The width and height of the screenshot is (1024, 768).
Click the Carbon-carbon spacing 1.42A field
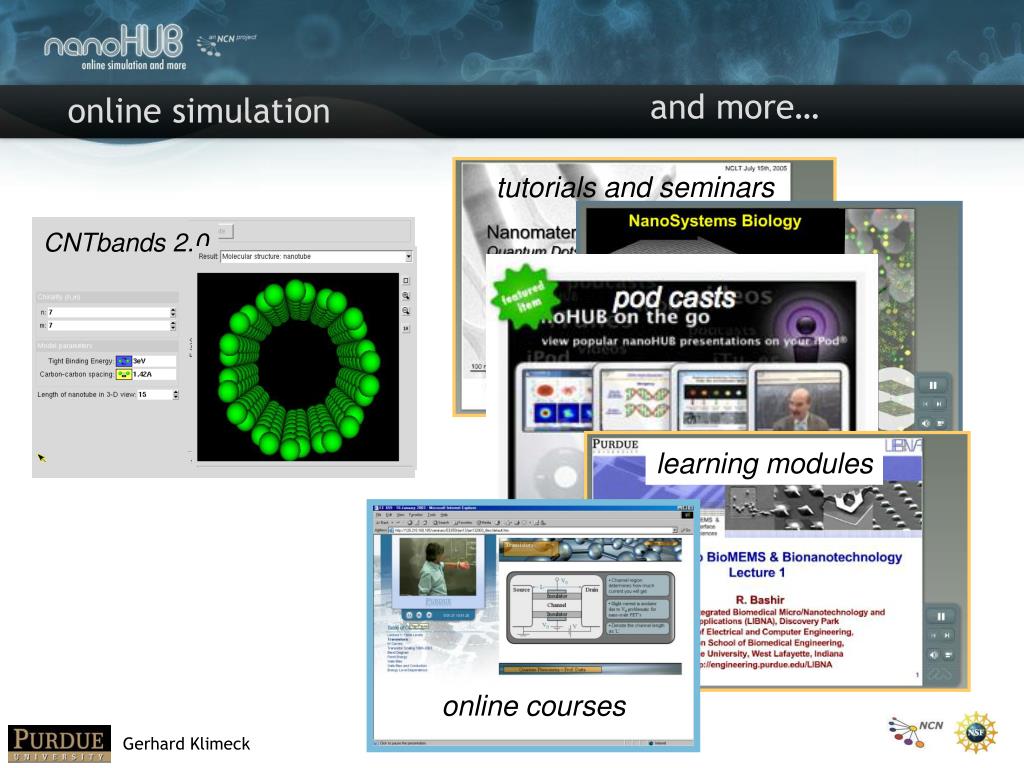[x=154, y=374]
